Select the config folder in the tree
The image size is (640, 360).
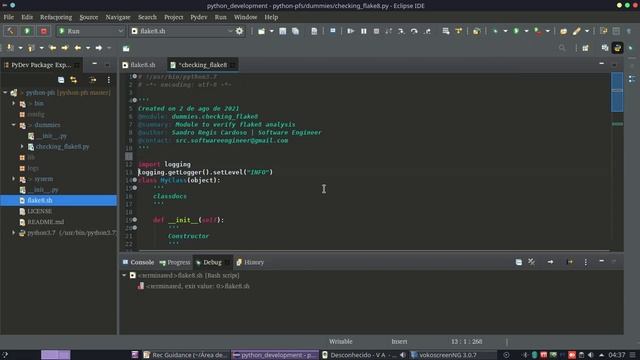[x=36, y=114]
